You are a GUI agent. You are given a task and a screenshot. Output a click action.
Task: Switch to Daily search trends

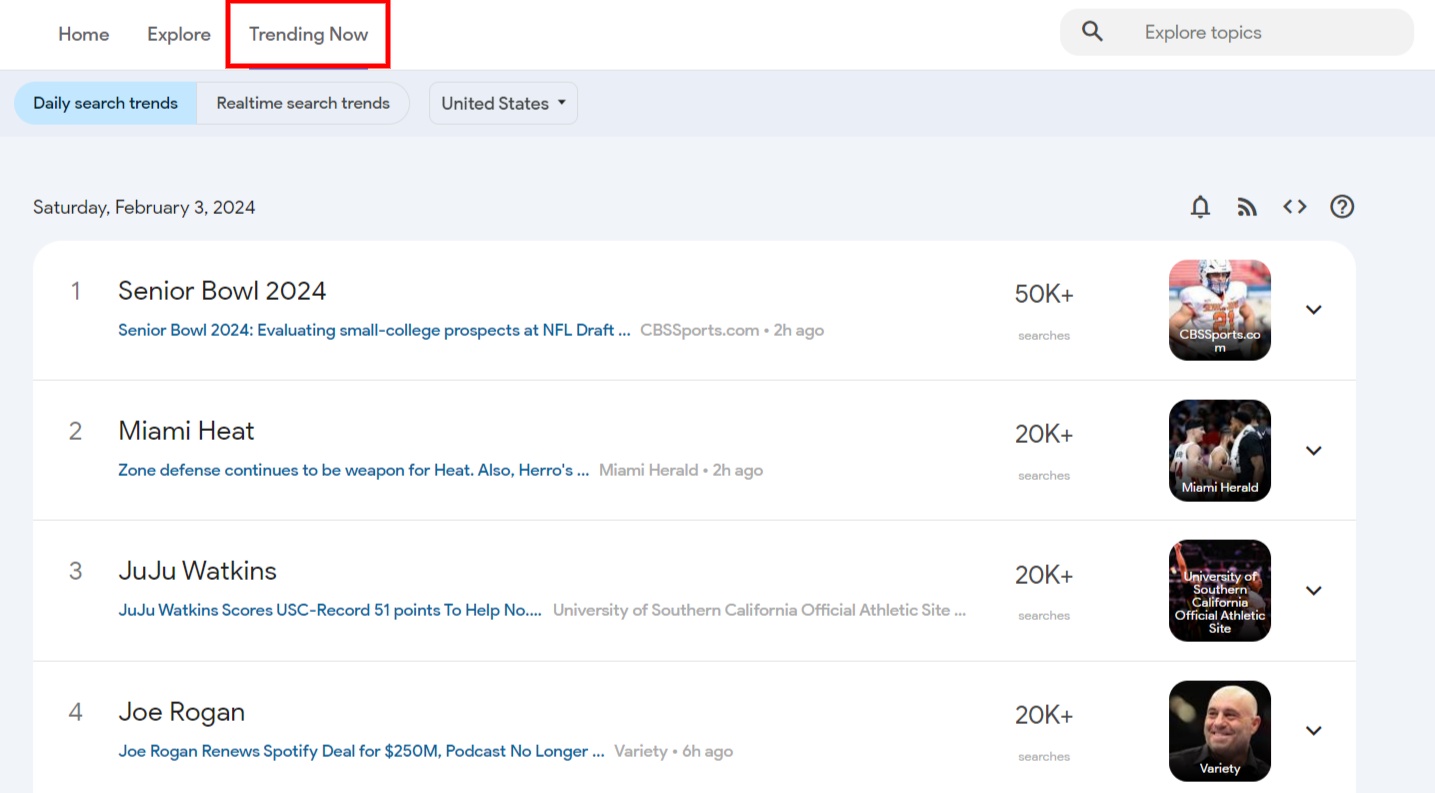pyautogui.click(x=105, y=103)
